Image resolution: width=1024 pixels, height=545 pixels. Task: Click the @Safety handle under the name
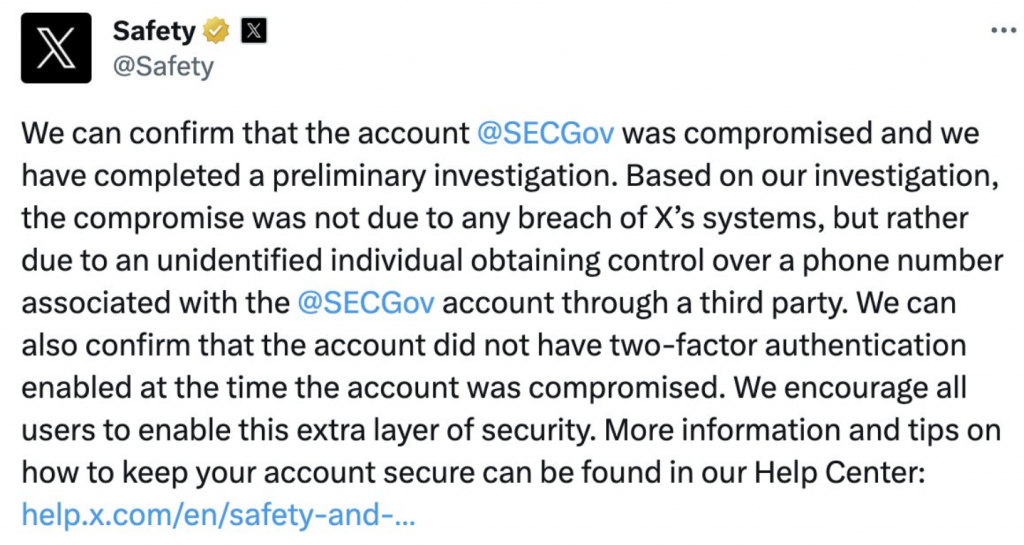[x=163, y=66]
